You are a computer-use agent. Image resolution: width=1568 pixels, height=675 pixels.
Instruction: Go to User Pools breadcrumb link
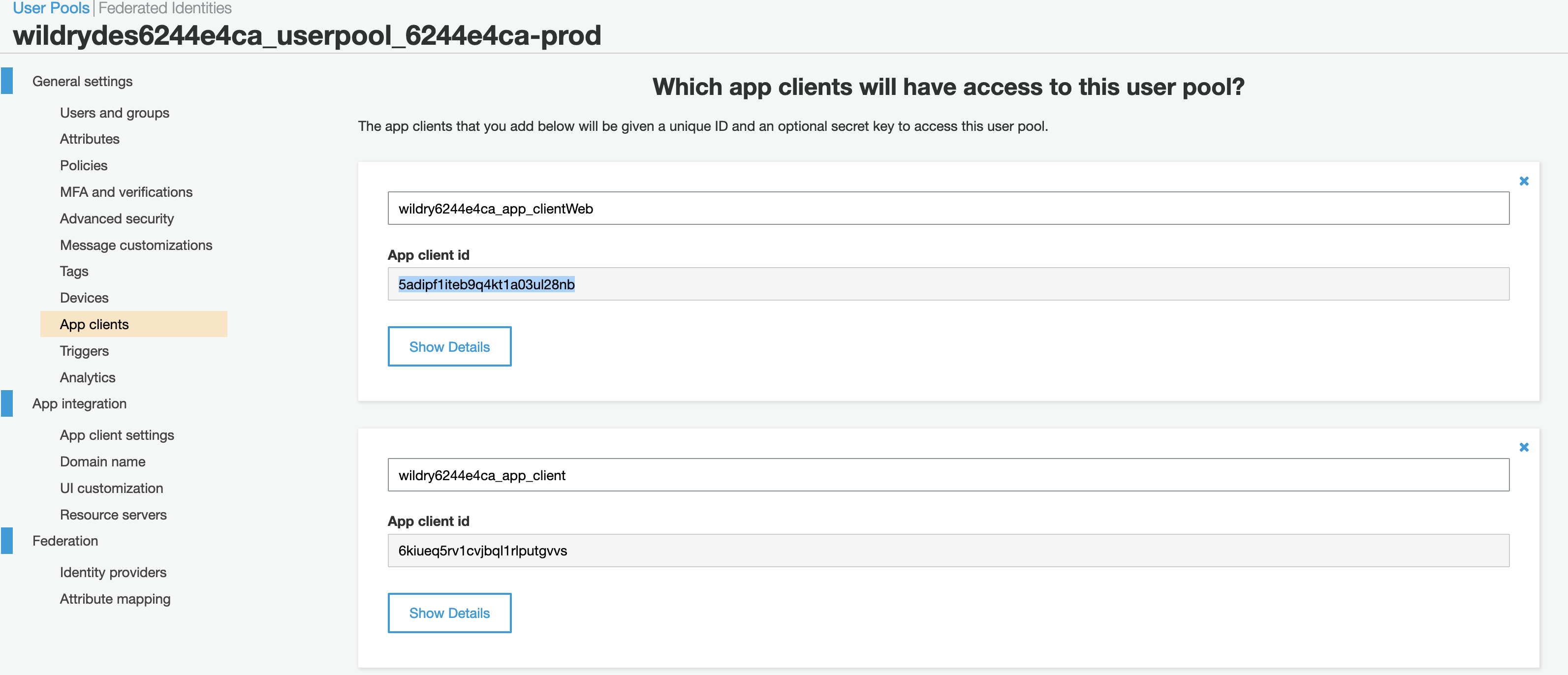pos(51,8)
